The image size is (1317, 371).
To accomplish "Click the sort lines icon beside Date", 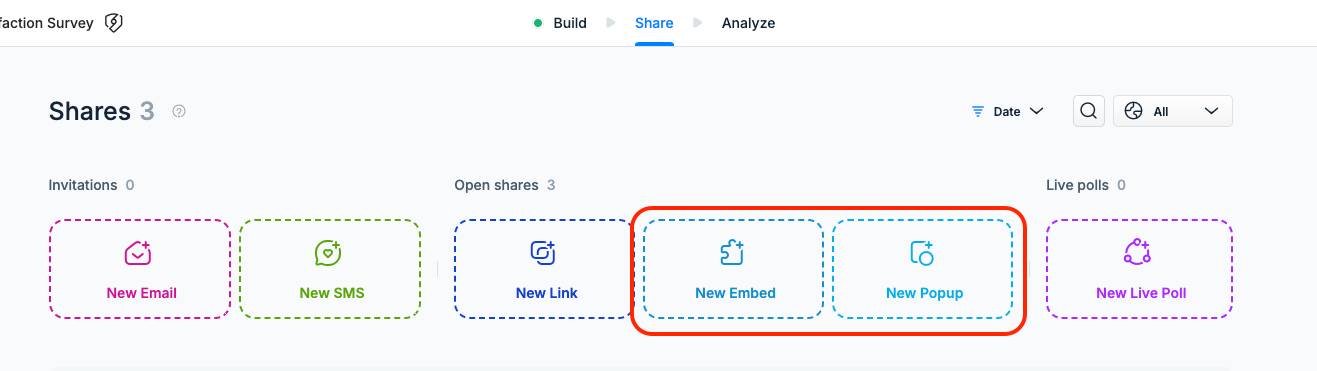I will tap(978, 112).
